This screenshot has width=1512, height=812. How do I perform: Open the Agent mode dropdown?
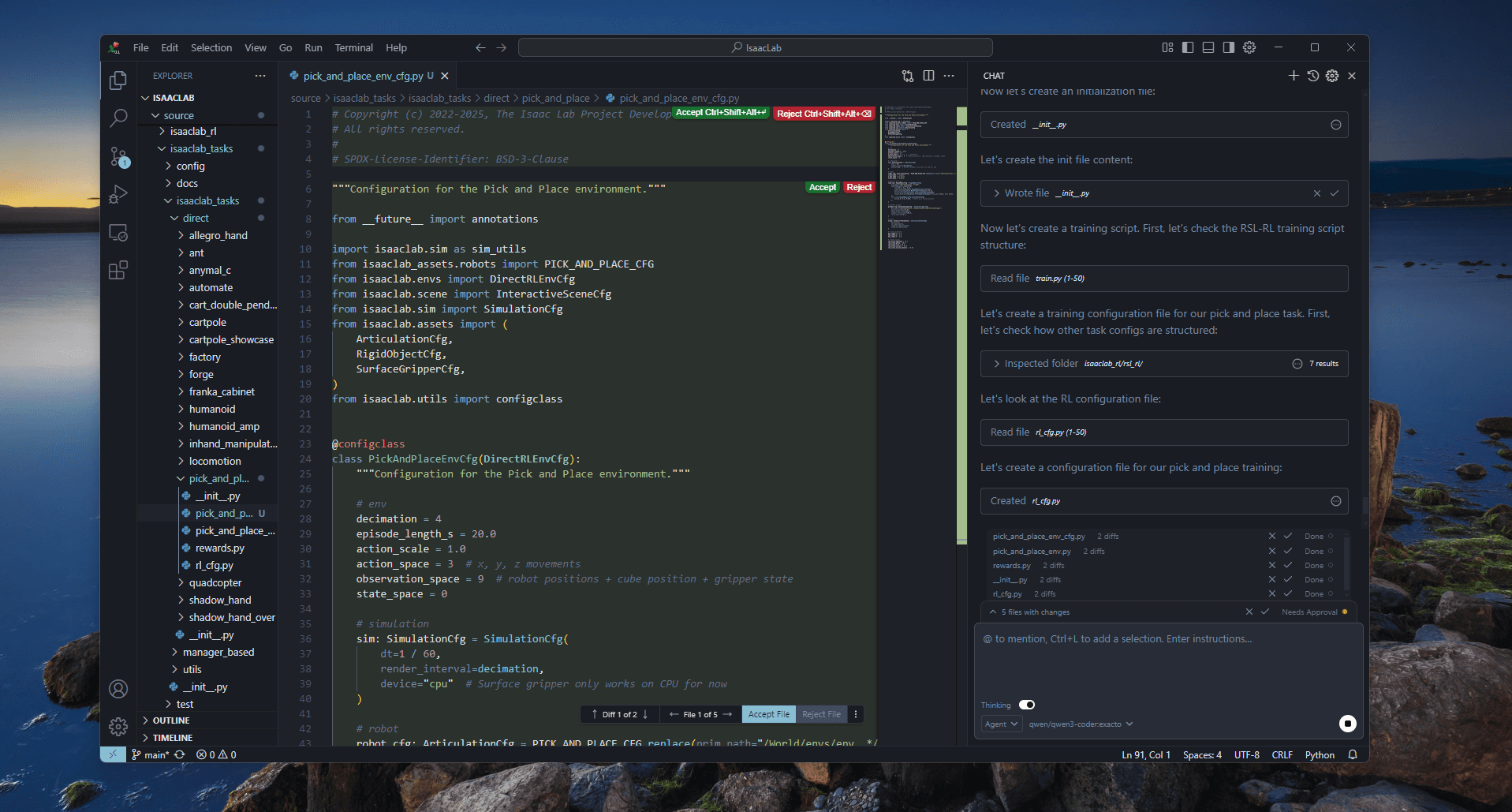(1002, 724)
